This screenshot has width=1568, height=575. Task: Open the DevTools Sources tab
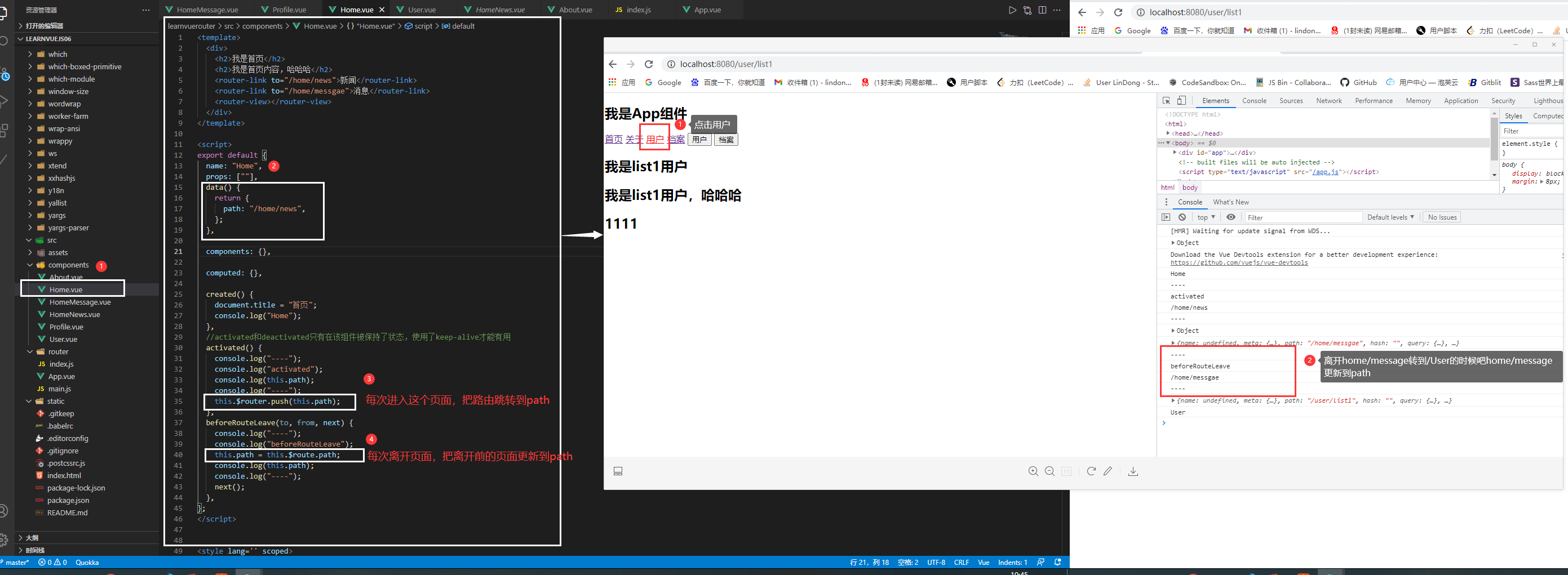coord(1291,100)
